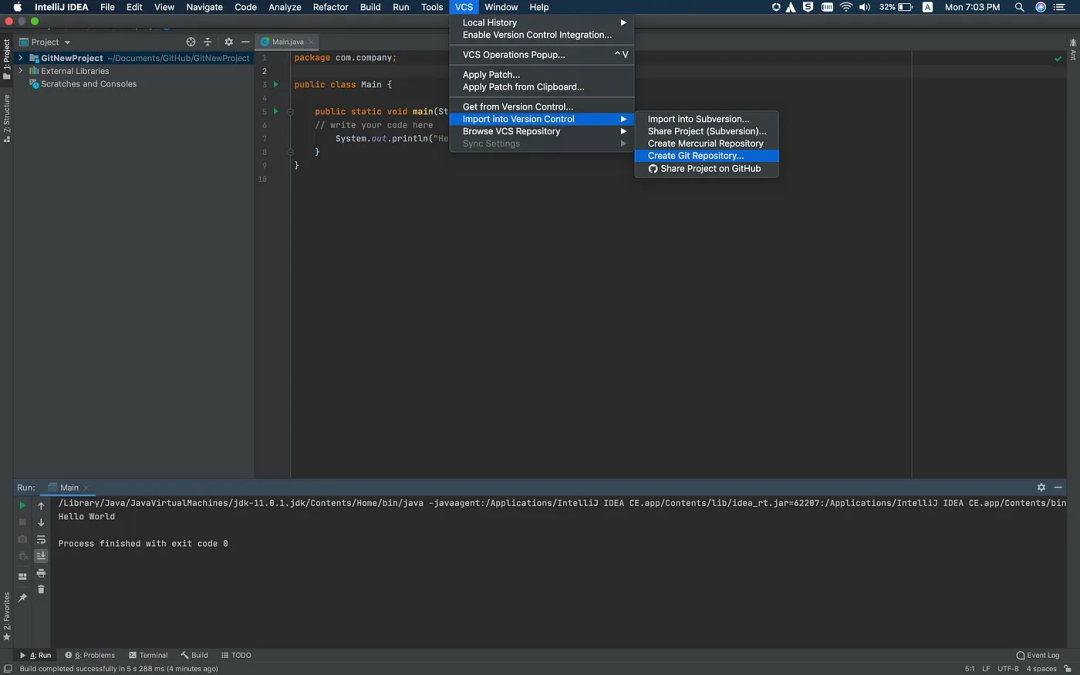
Task: Select Share Project on GitHub
Action: (x=707, y=168)
